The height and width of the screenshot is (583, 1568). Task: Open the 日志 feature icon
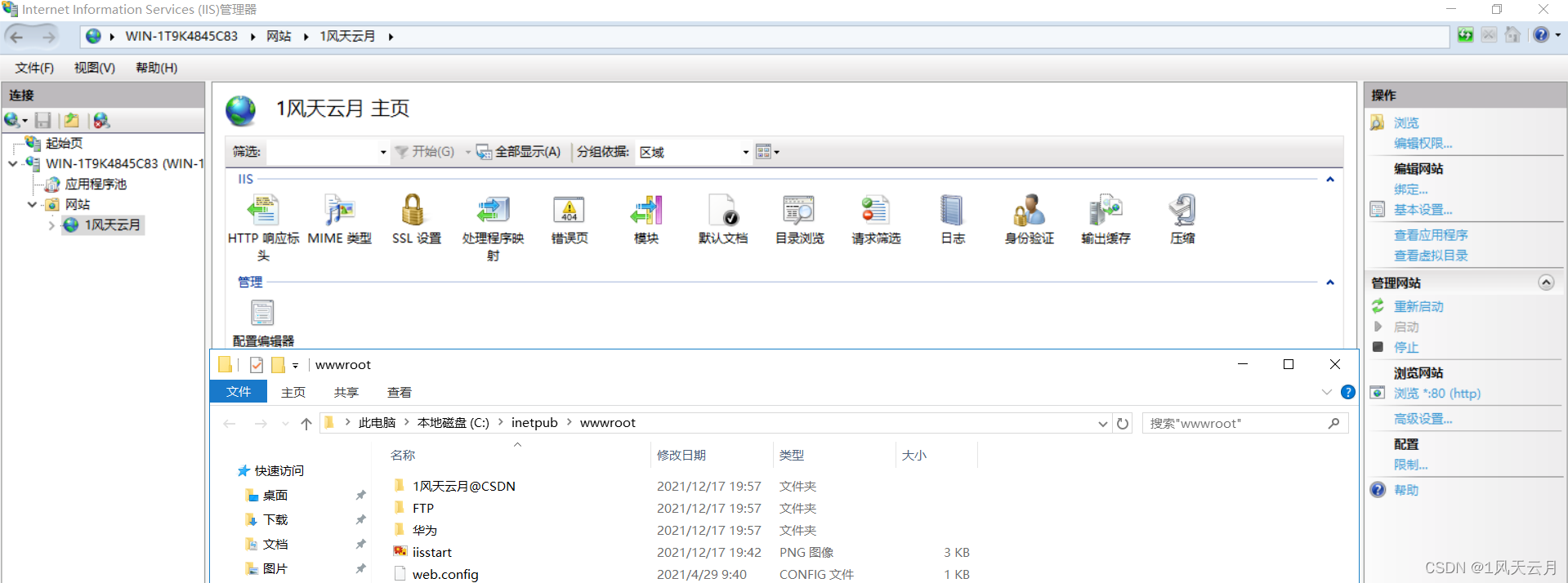pyautogui.click(x=953, y=211)
